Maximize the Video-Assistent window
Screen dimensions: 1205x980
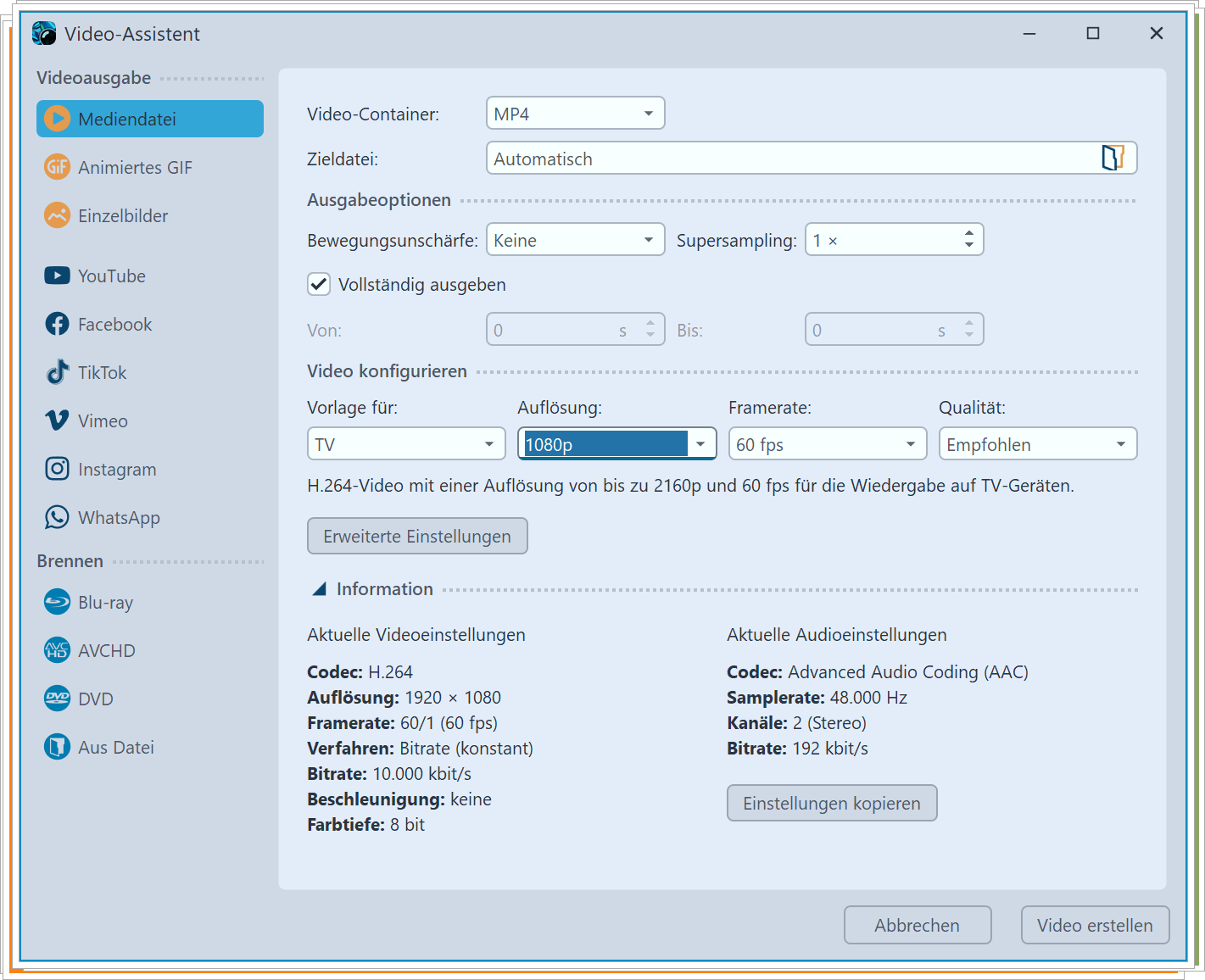(1093, 33)
